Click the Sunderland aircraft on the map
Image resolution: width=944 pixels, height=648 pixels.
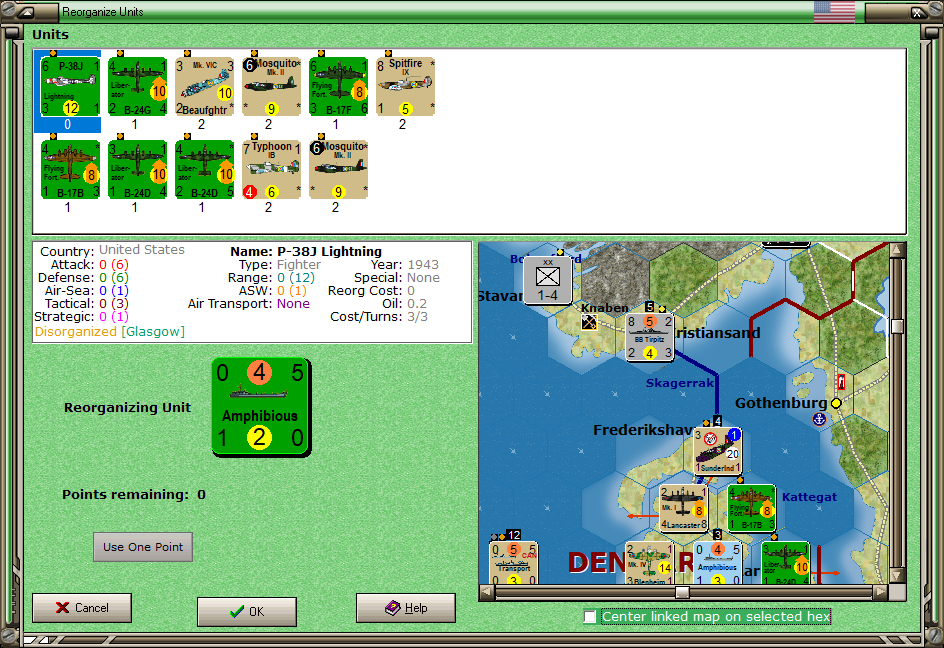(x=717, y=450)
